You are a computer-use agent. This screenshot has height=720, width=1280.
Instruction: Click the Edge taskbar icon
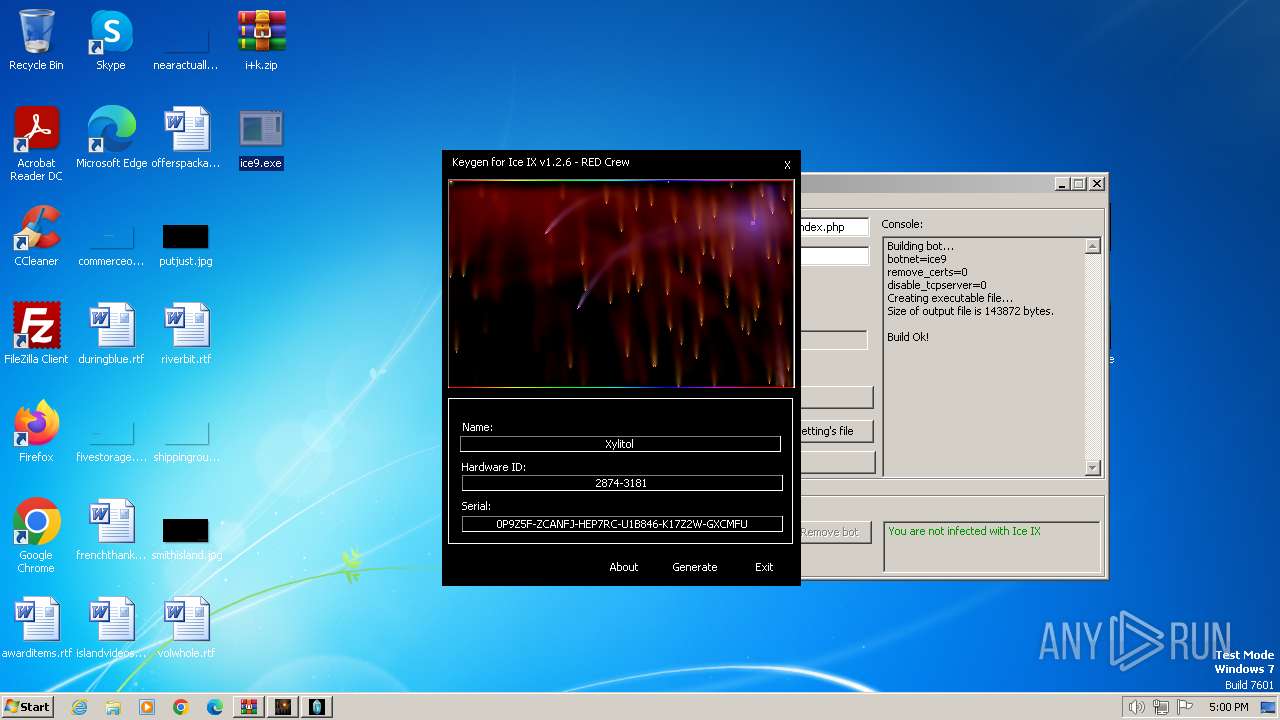(x=215, y=707)
